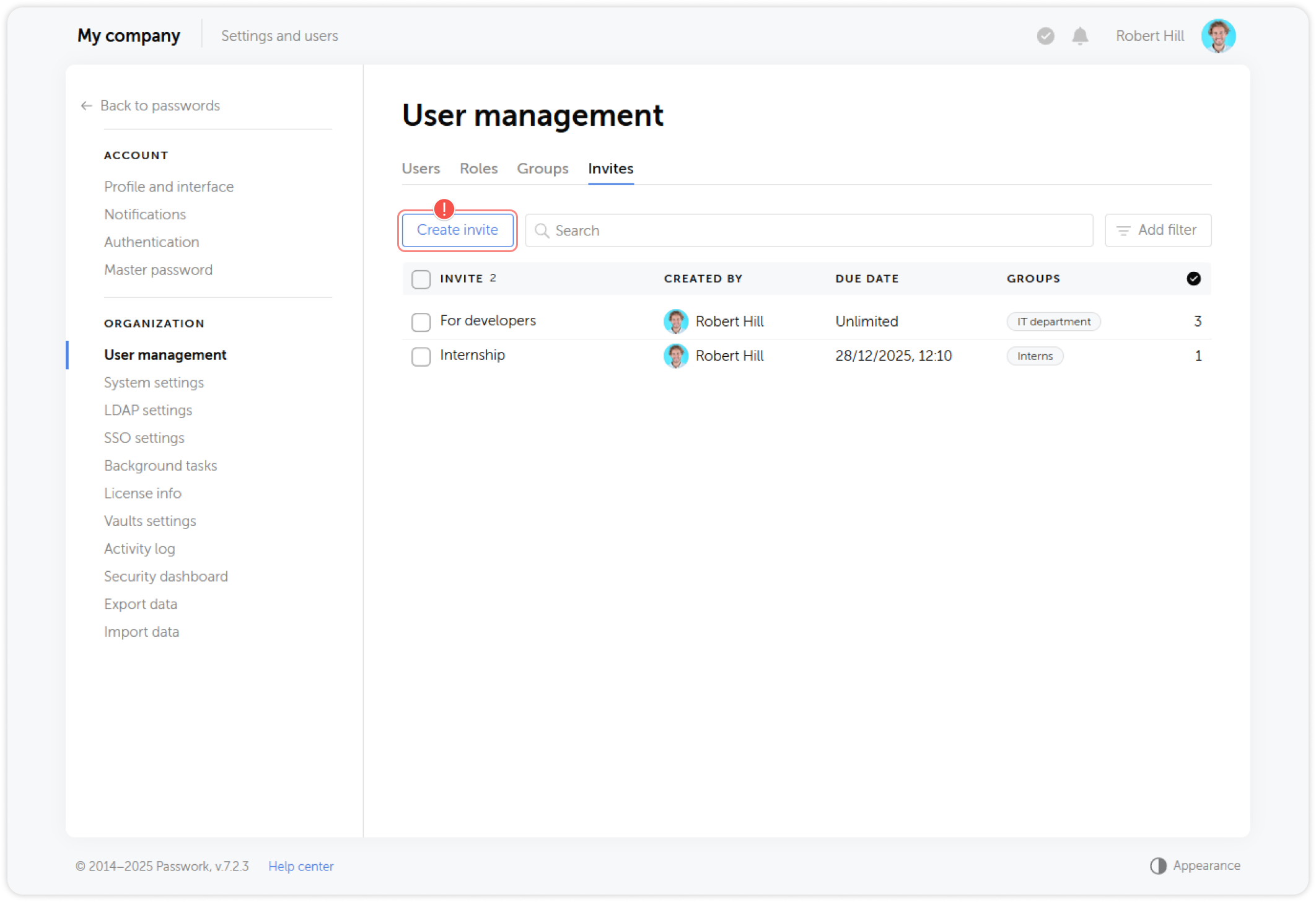This screenshot has height=902, width=1316.
Task: Click the search magnifier icon
Action: coord(542,230)
